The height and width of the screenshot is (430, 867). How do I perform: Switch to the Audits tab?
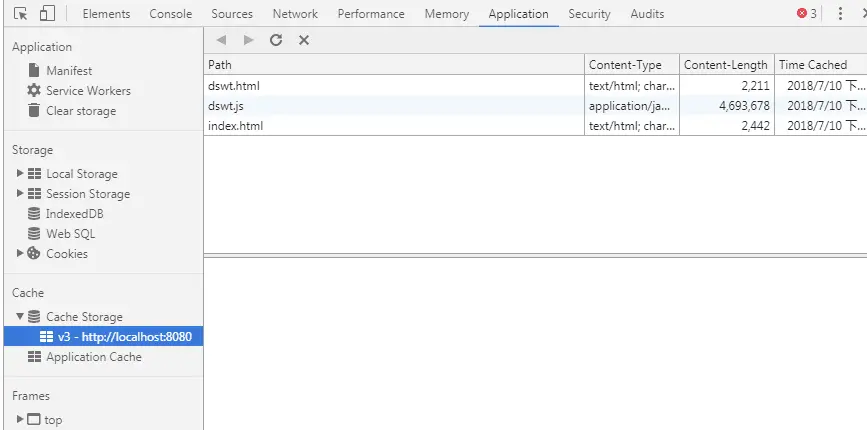(647, 14)
